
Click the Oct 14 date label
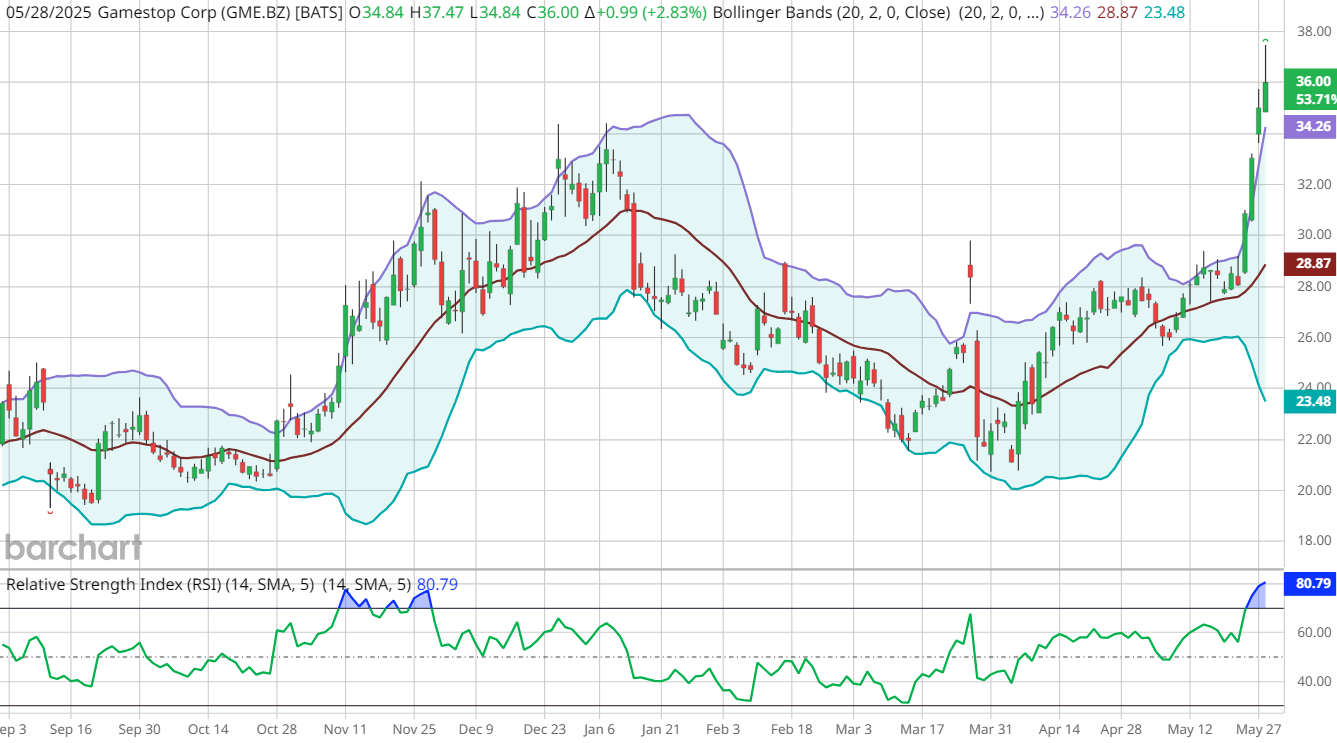tap(207, 729)
